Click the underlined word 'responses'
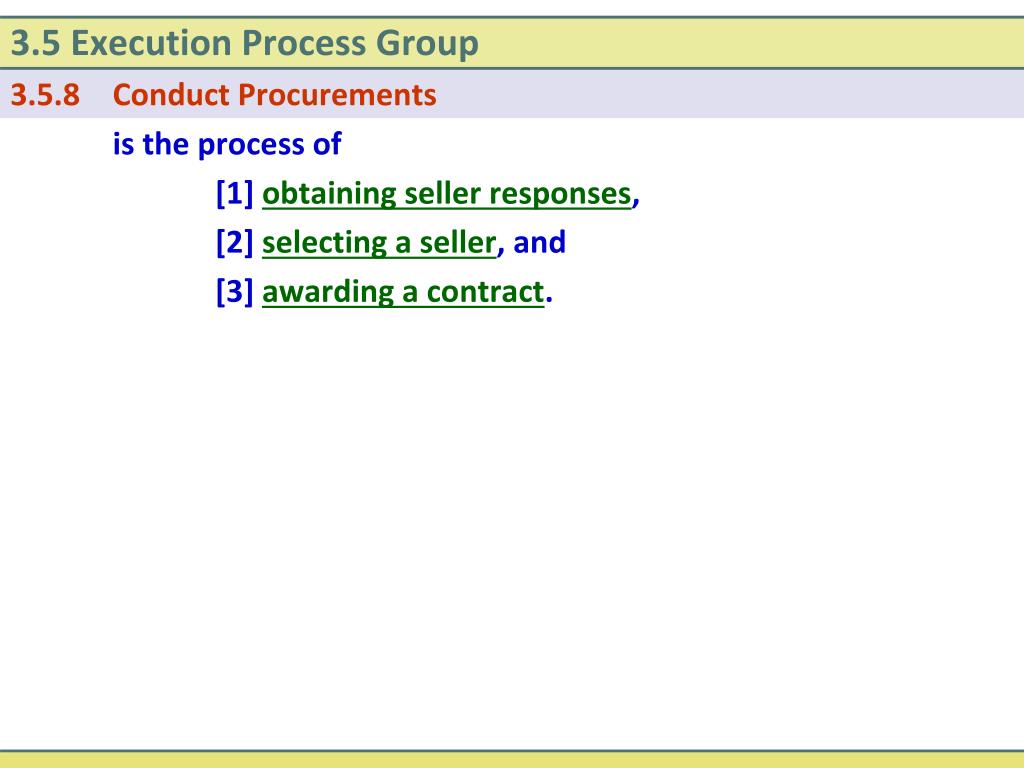Viewport: 1024px width, 768px height. [560, 194]
